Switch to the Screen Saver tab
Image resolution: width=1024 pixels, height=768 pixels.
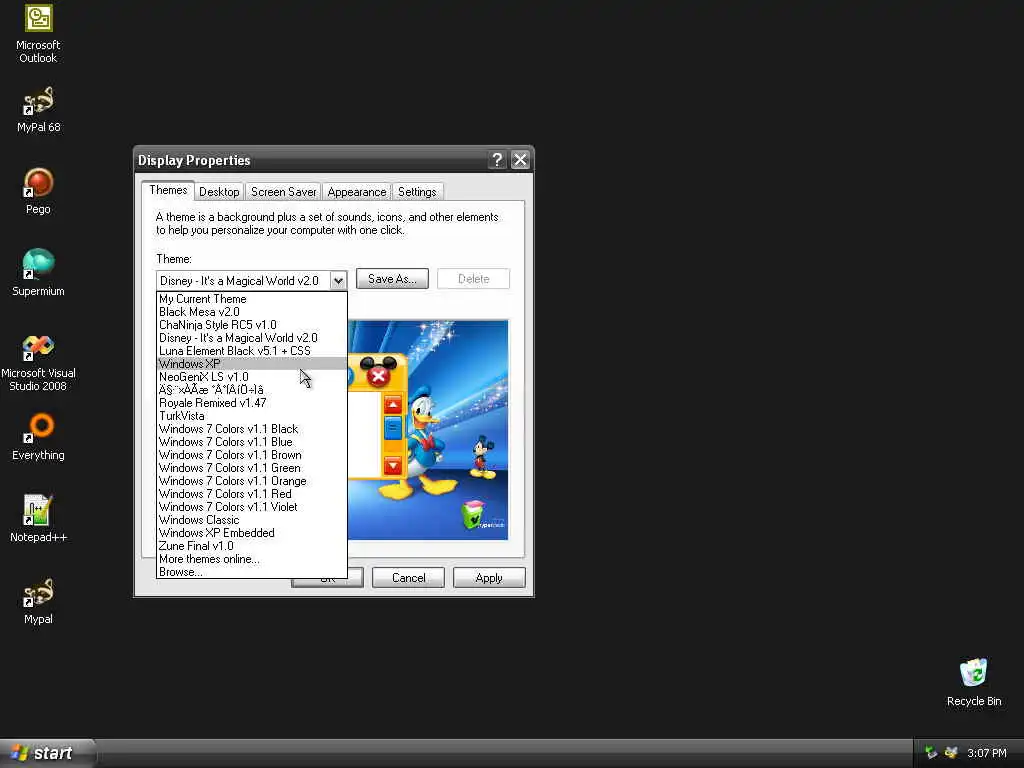283,192
